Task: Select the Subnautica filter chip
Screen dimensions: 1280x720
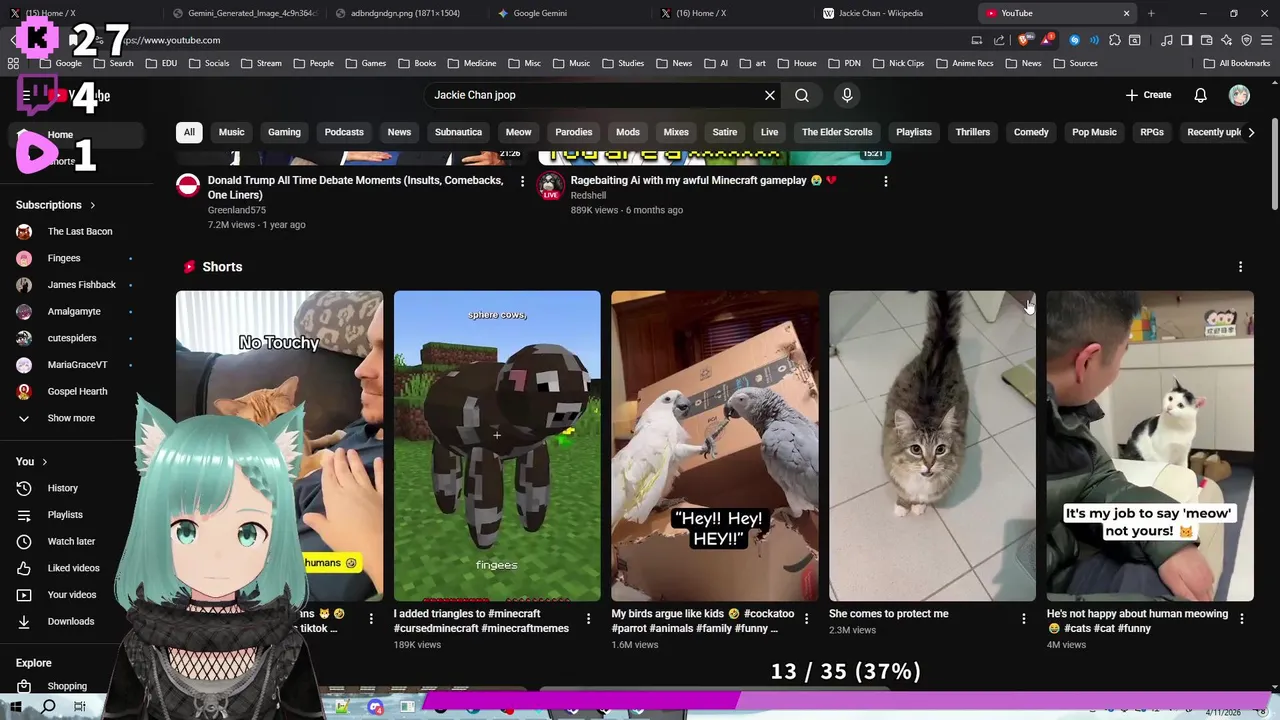Action: point(458,132)
